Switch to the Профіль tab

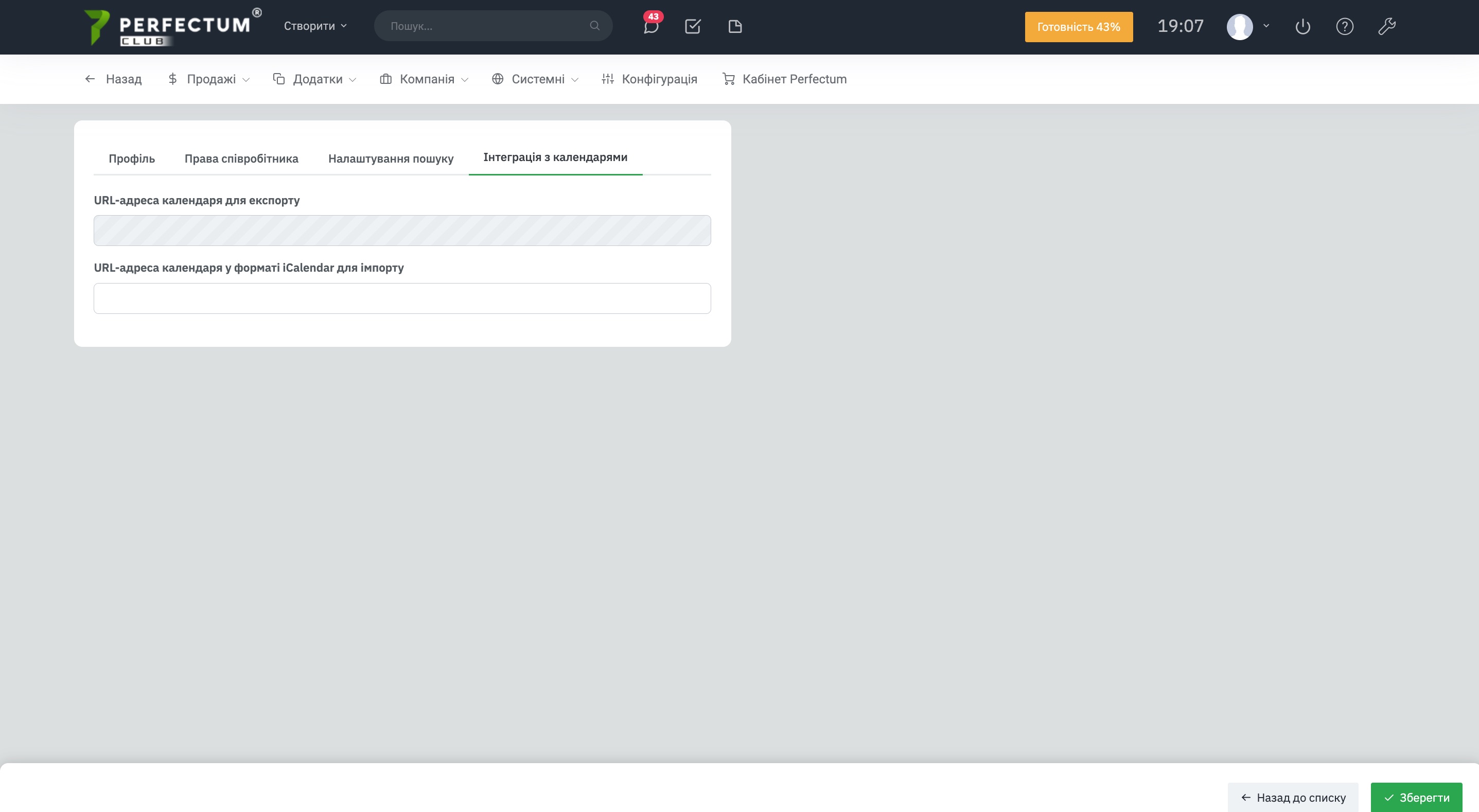point(131,158)
